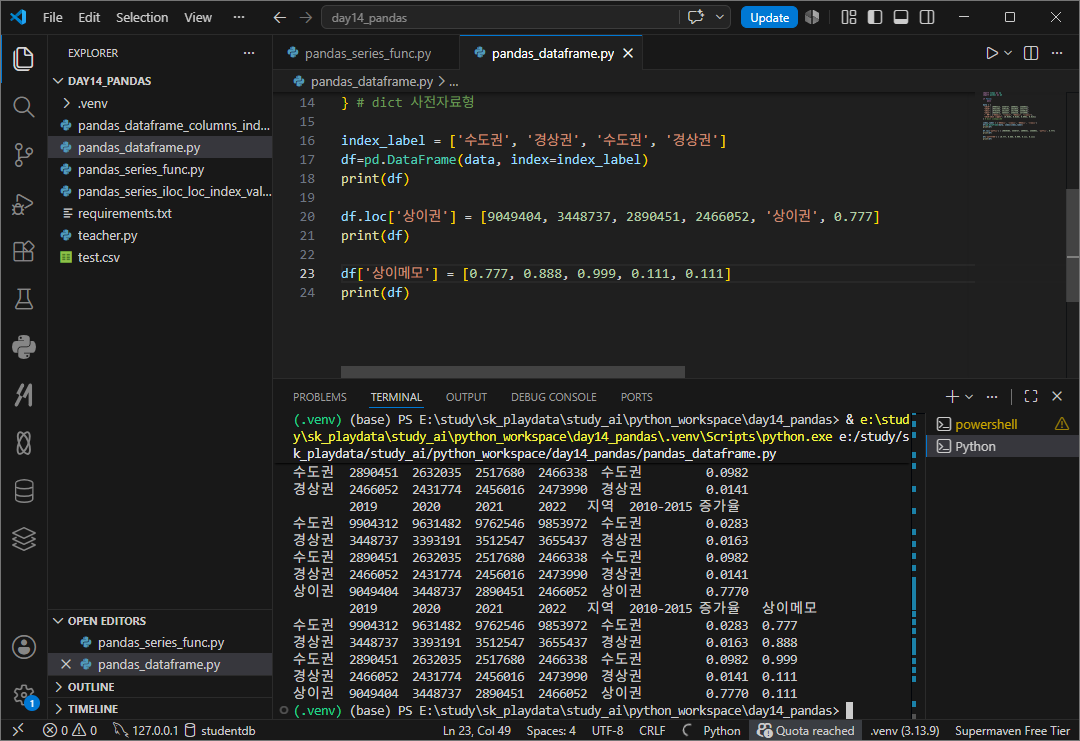This screenshot has width=1080, height=741.
Task: Select the powershell terminal instance
Action: point(1002,424)
